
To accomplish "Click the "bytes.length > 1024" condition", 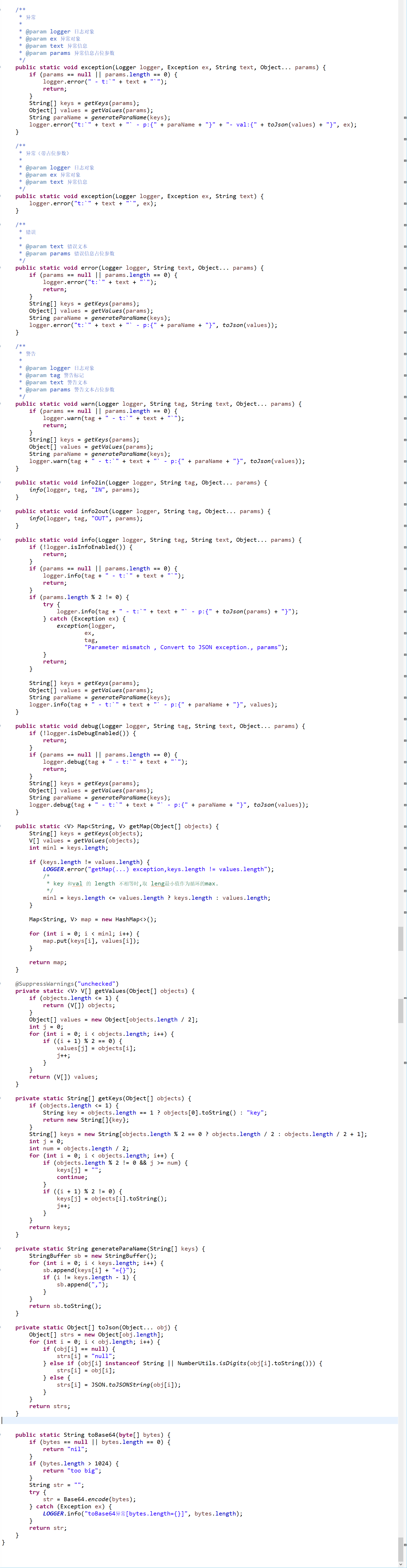I will (76, 1463).
